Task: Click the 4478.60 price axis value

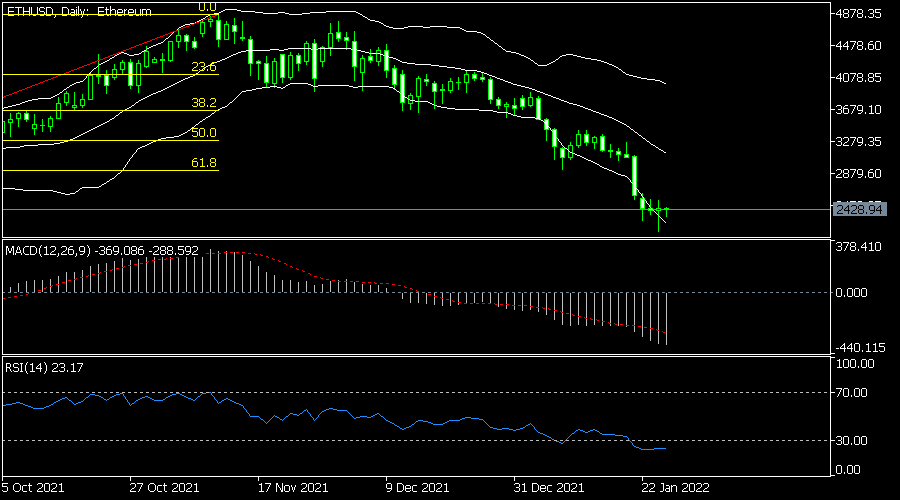Action: [x=859, y=46]
